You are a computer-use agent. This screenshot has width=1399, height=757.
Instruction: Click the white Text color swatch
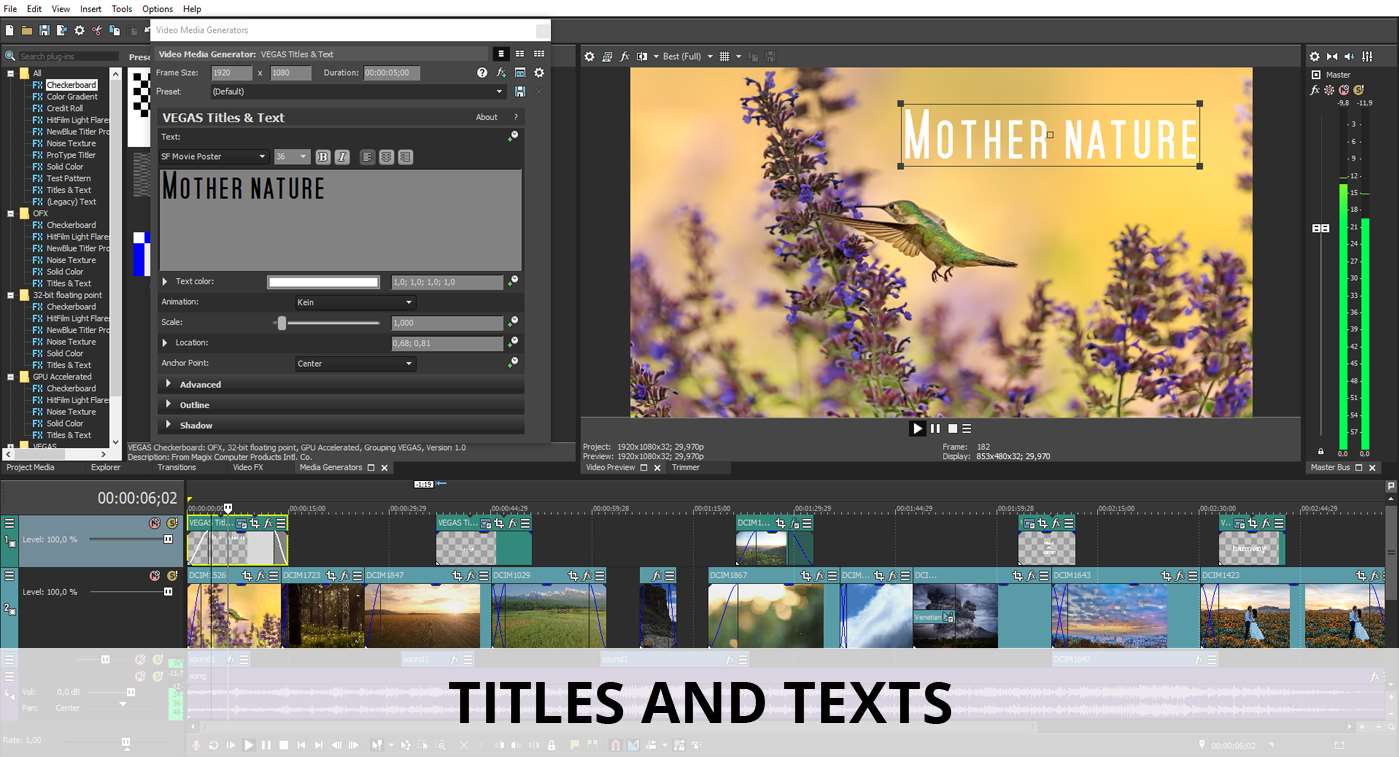click(323, 282)
